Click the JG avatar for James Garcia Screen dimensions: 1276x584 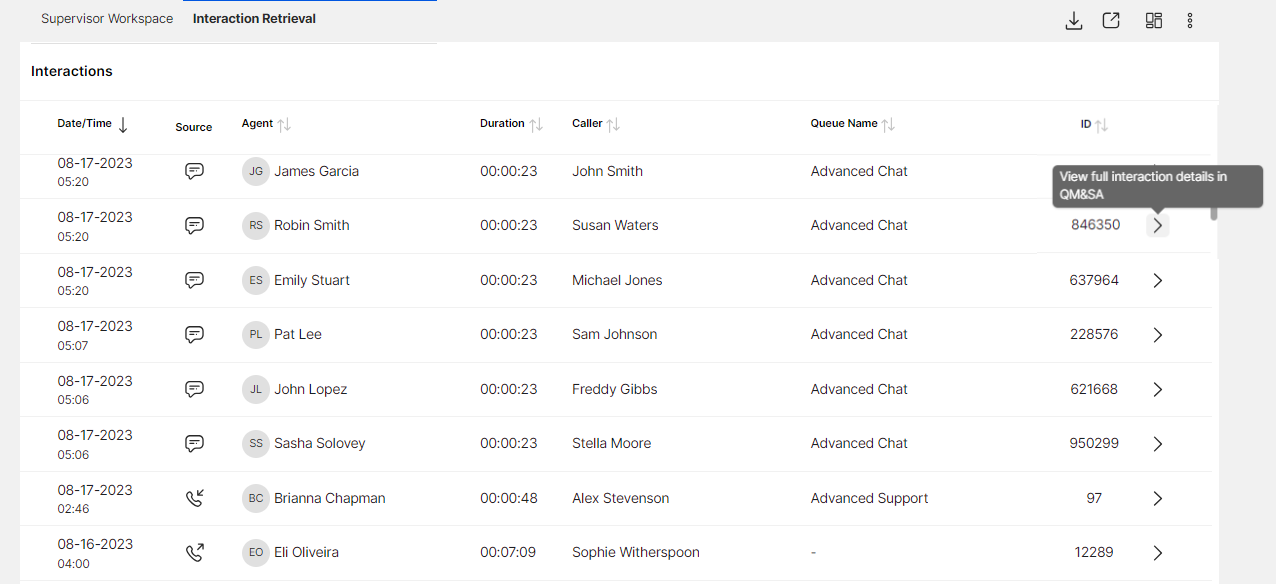point(256,171)
